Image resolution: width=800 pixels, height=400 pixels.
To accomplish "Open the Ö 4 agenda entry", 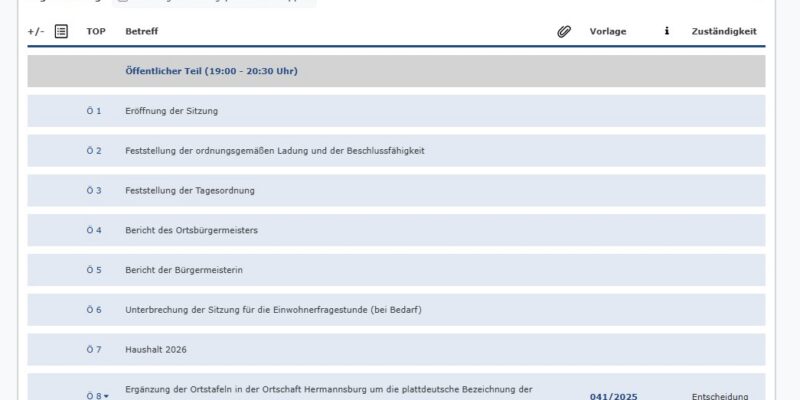I will click(x=94, y=230).
